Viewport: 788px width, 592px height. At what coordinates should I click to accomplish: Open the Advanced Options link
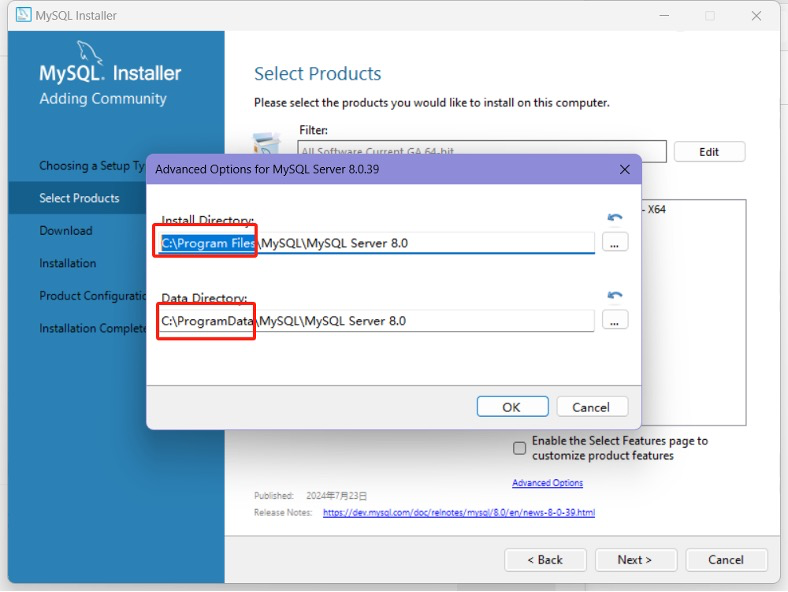(x=547, y=483)
